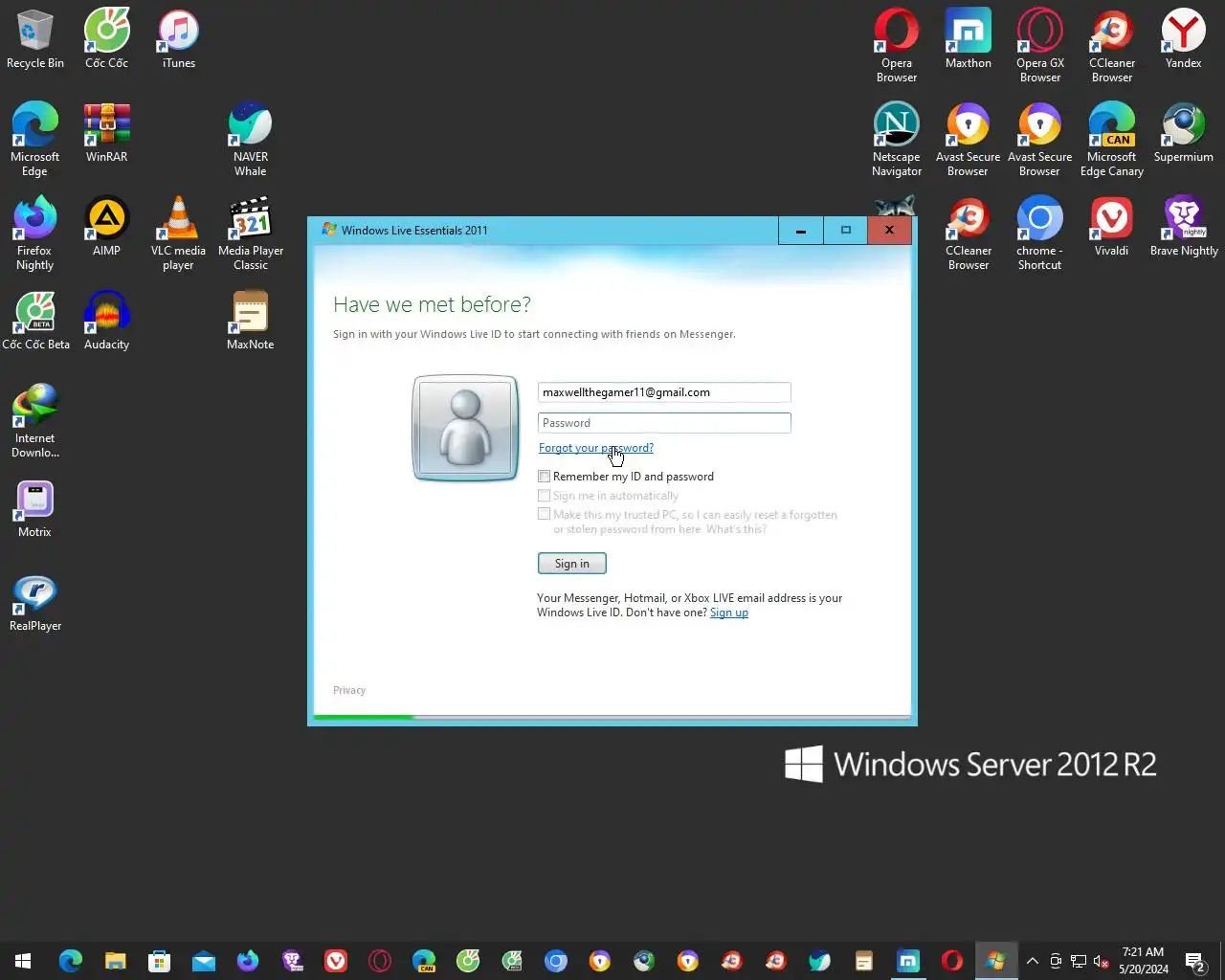This screenshot has width=1225, height=980.
Task: Open Firefox Nightly desktop icon
Action: pos(35,234)
